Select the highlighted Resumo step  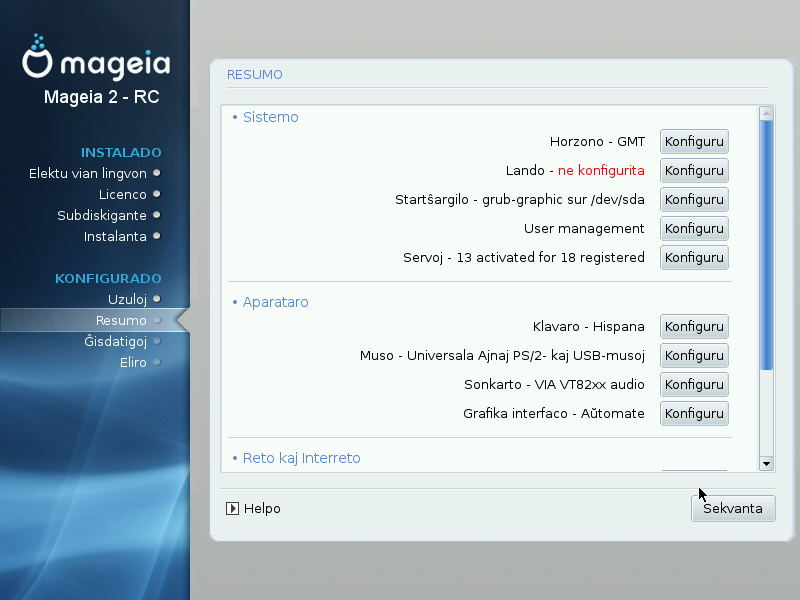pos(121,320)
